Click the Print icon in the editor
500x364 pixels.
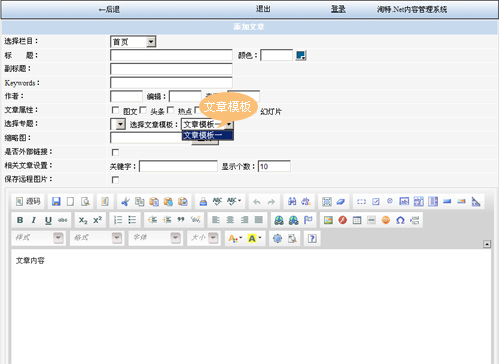coord(203,201)
